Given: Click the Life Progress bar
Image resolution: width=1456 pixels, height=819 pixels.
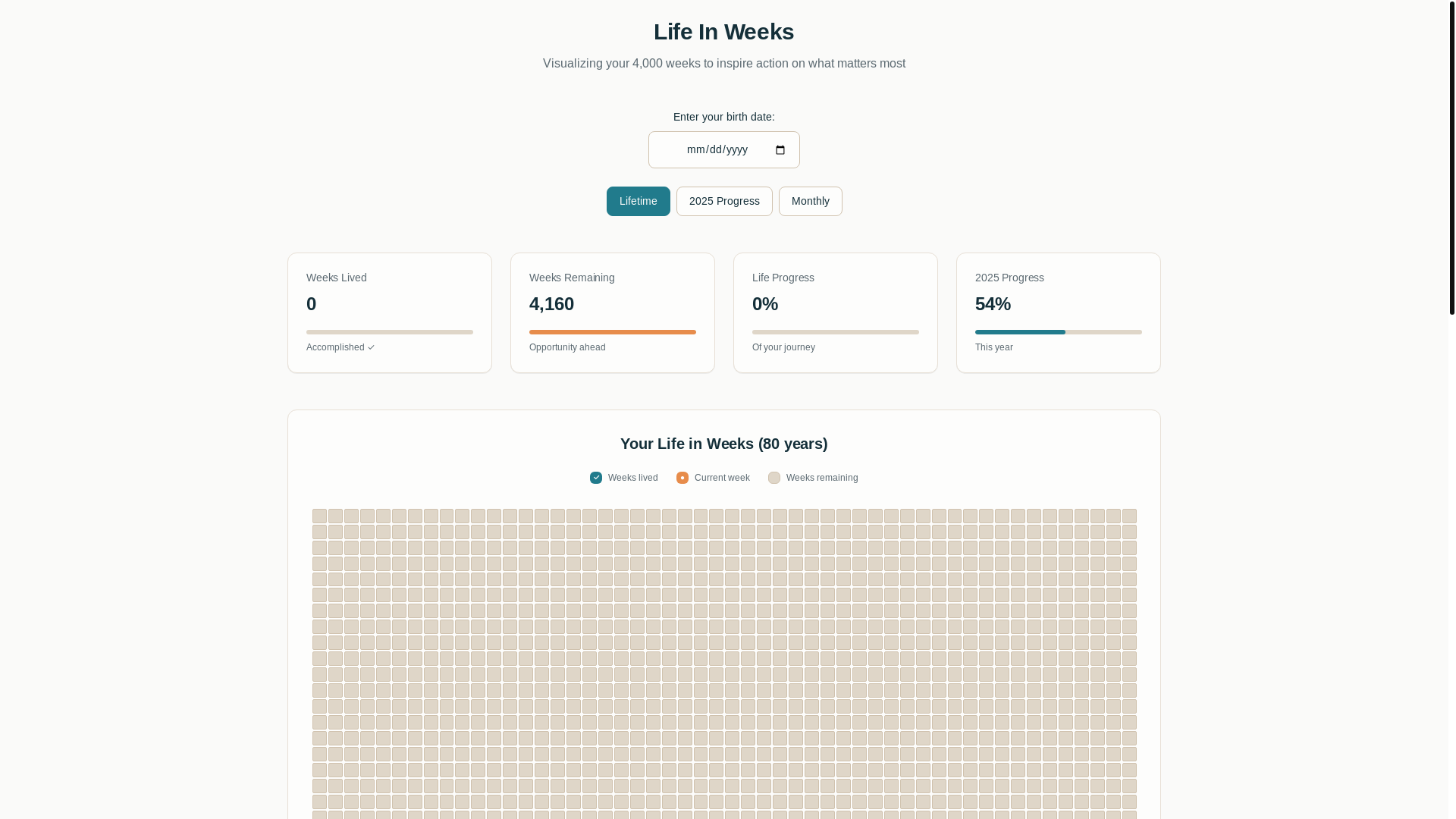Looking at the screenshot, I should tap(836, 332).
